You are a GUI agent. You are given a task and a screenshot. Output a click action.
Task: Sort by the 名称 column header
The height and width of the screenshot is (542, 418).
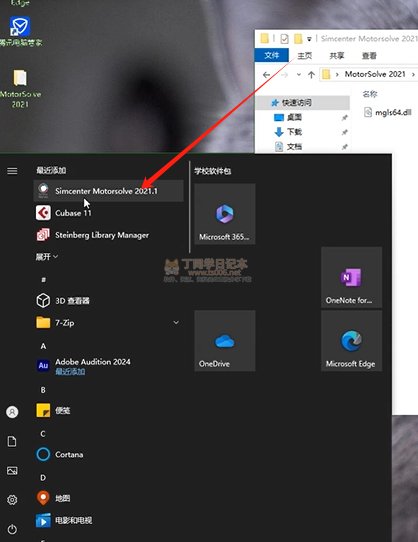[370, 94]
